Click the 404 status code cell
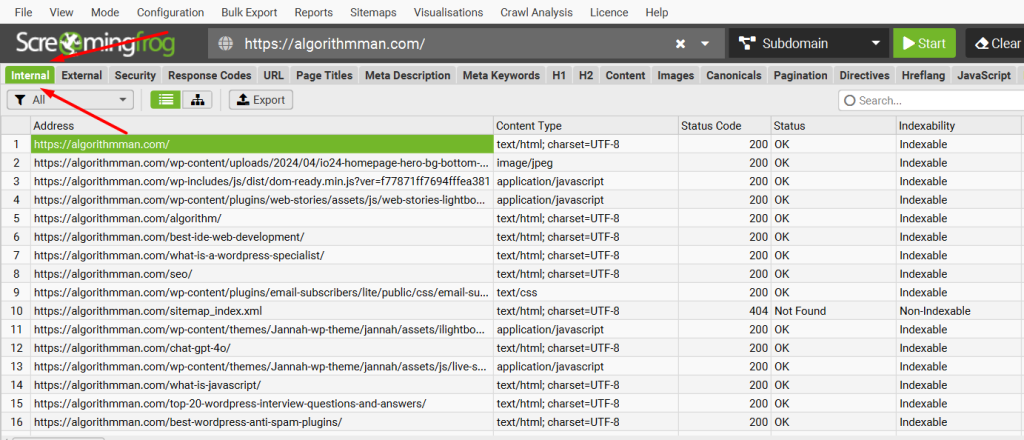 (x=724, y=311)
